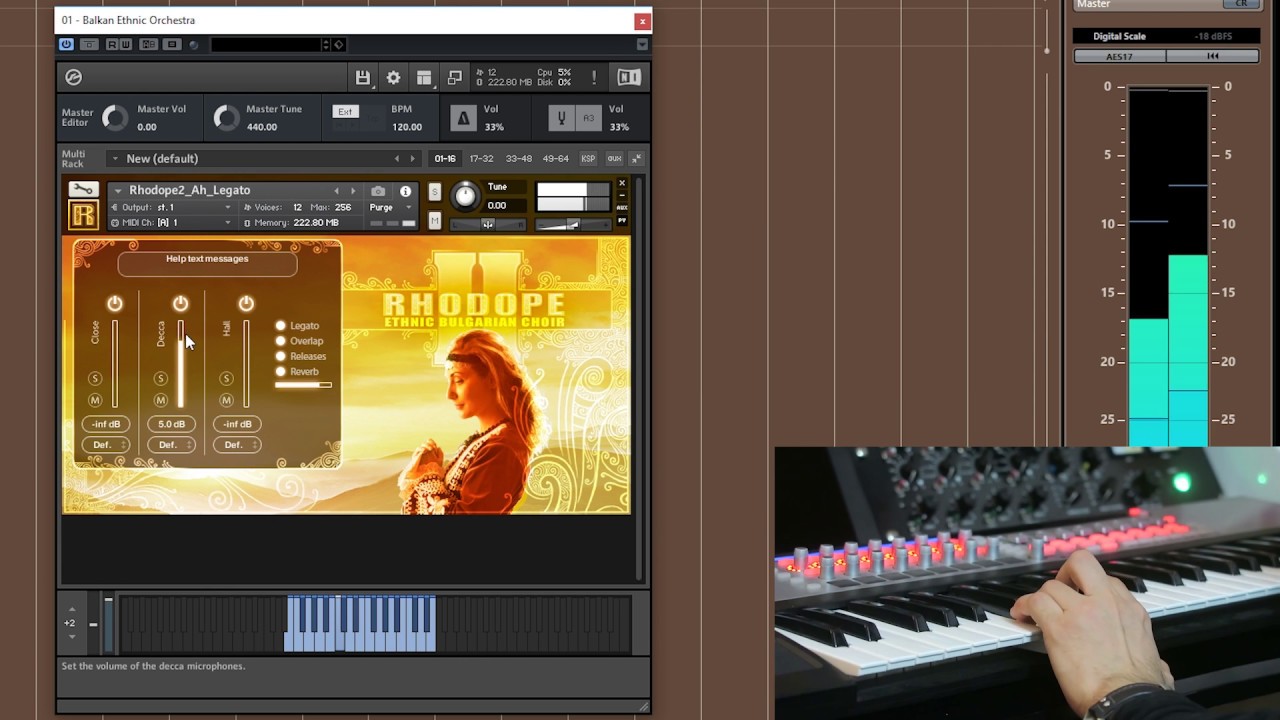The image size is (1280, 720).
Task: Select the A3 reference pitch button
Action: coord(589,118)
